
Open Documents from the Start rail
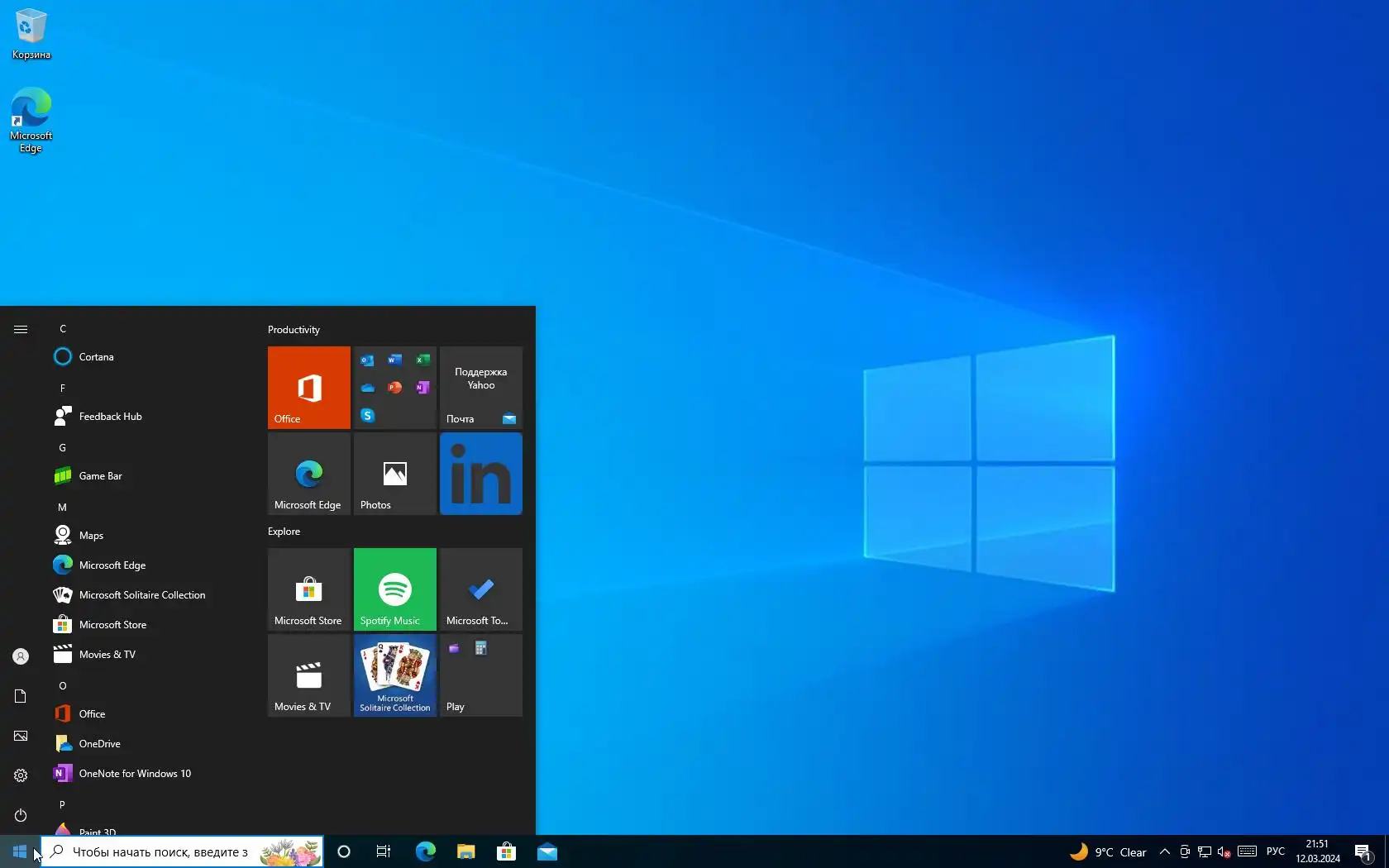(x=21, y=696)
